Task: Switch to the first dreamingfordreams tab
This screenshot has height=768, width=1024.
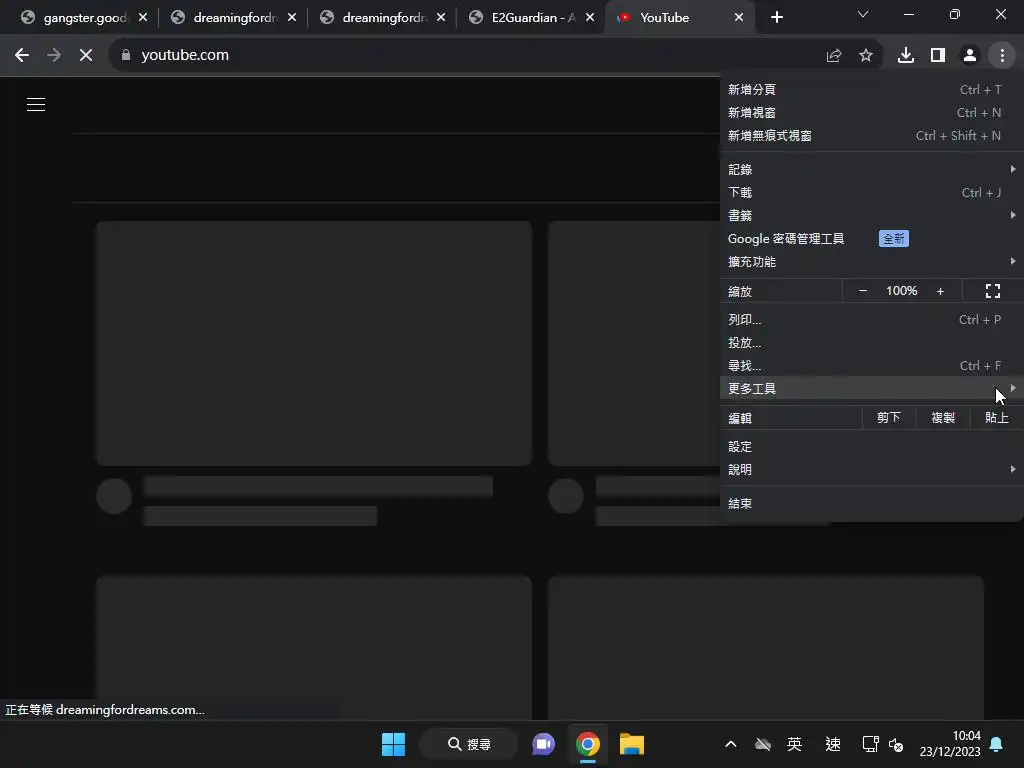Action: click(232, 18)
